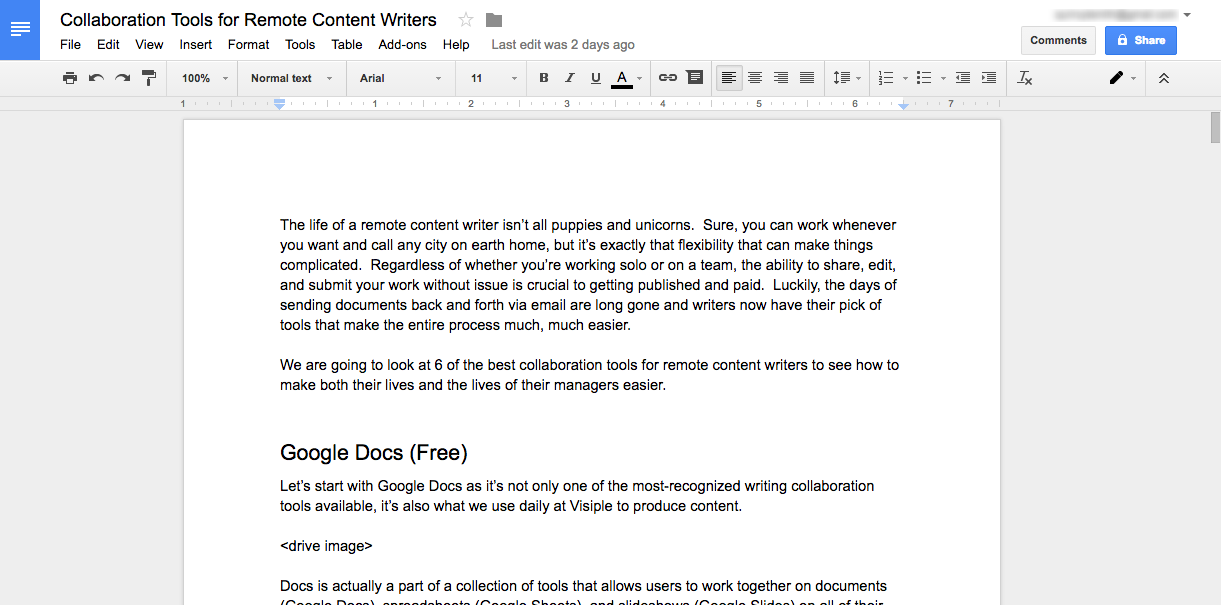Select the Paint format tool
The height and width of the screenshot is (605, 1221).
click(x=149, y=78)
